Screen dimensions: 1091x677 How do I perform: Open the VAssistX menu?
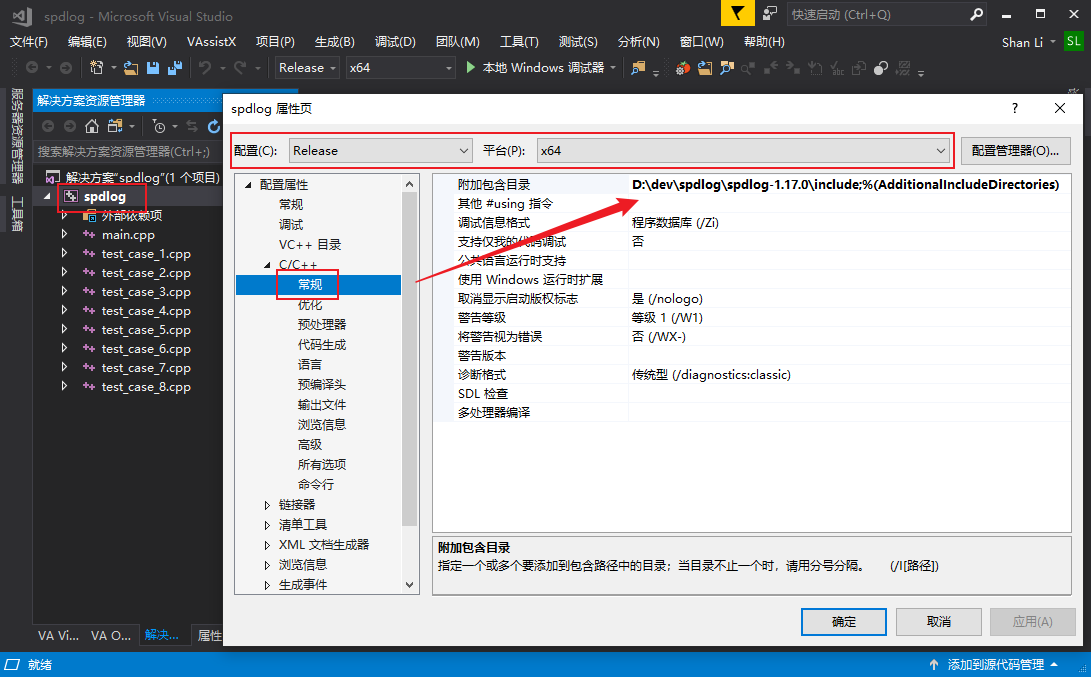click(x=211, y=42)
